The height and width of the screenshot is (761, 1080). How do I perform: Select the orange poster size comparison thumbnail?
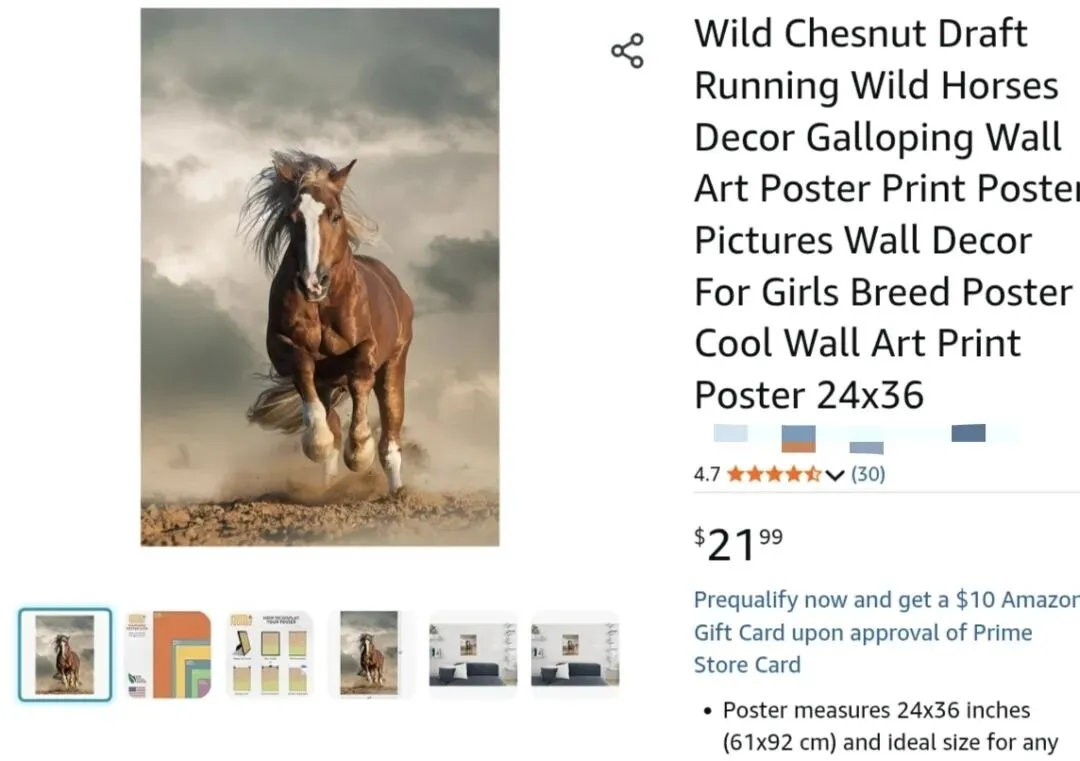[168, 654]
